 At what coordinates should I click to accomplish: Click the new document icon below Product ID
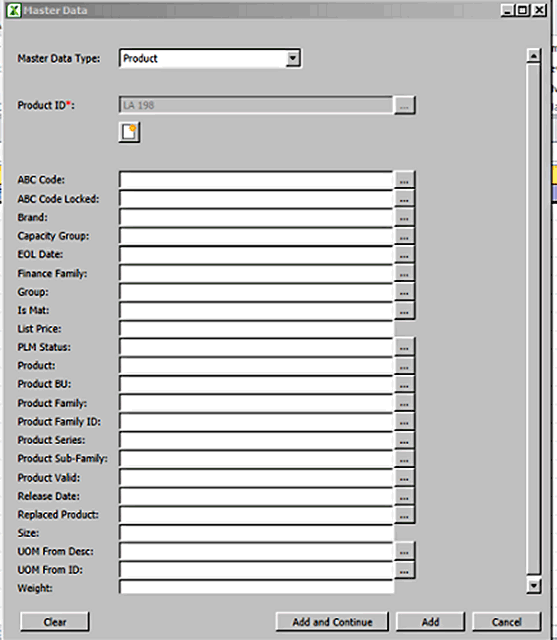click(129, 132)
